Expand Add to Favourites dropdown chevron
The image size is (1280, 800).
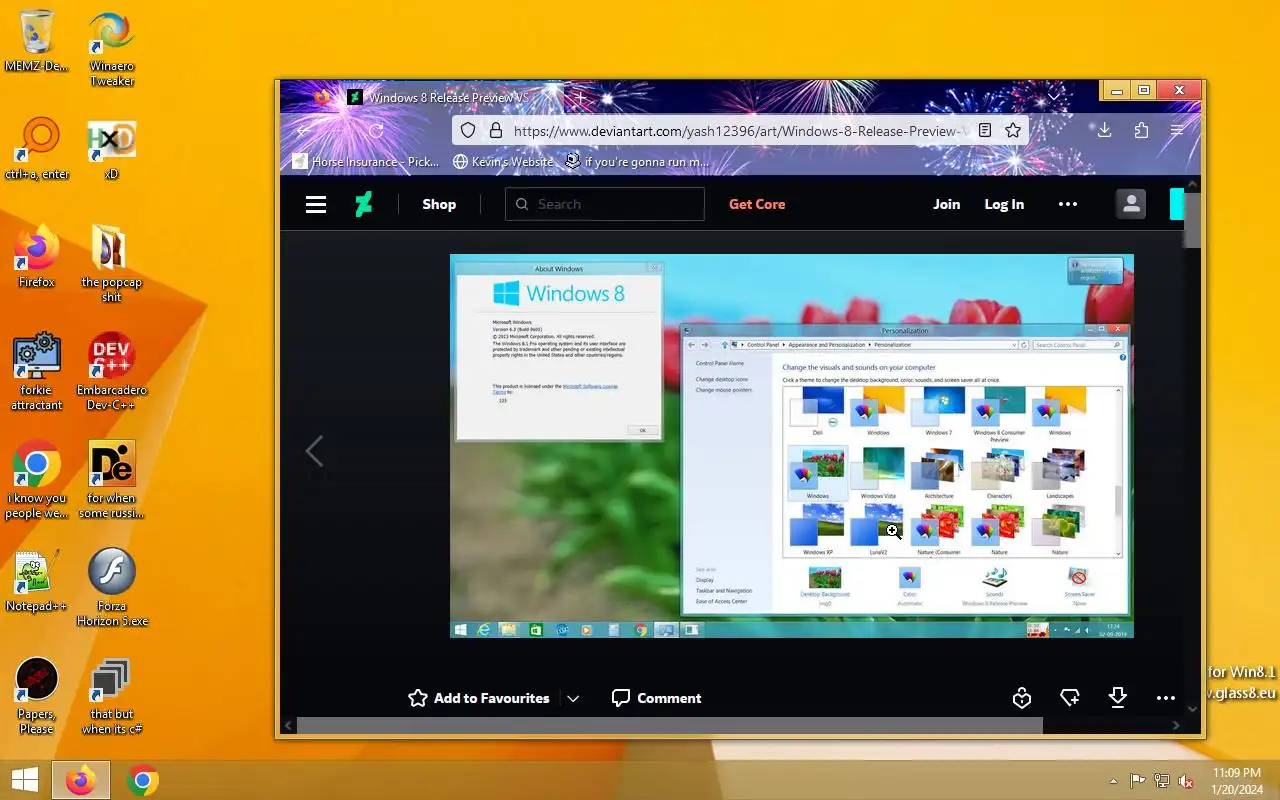pos(573,698)
